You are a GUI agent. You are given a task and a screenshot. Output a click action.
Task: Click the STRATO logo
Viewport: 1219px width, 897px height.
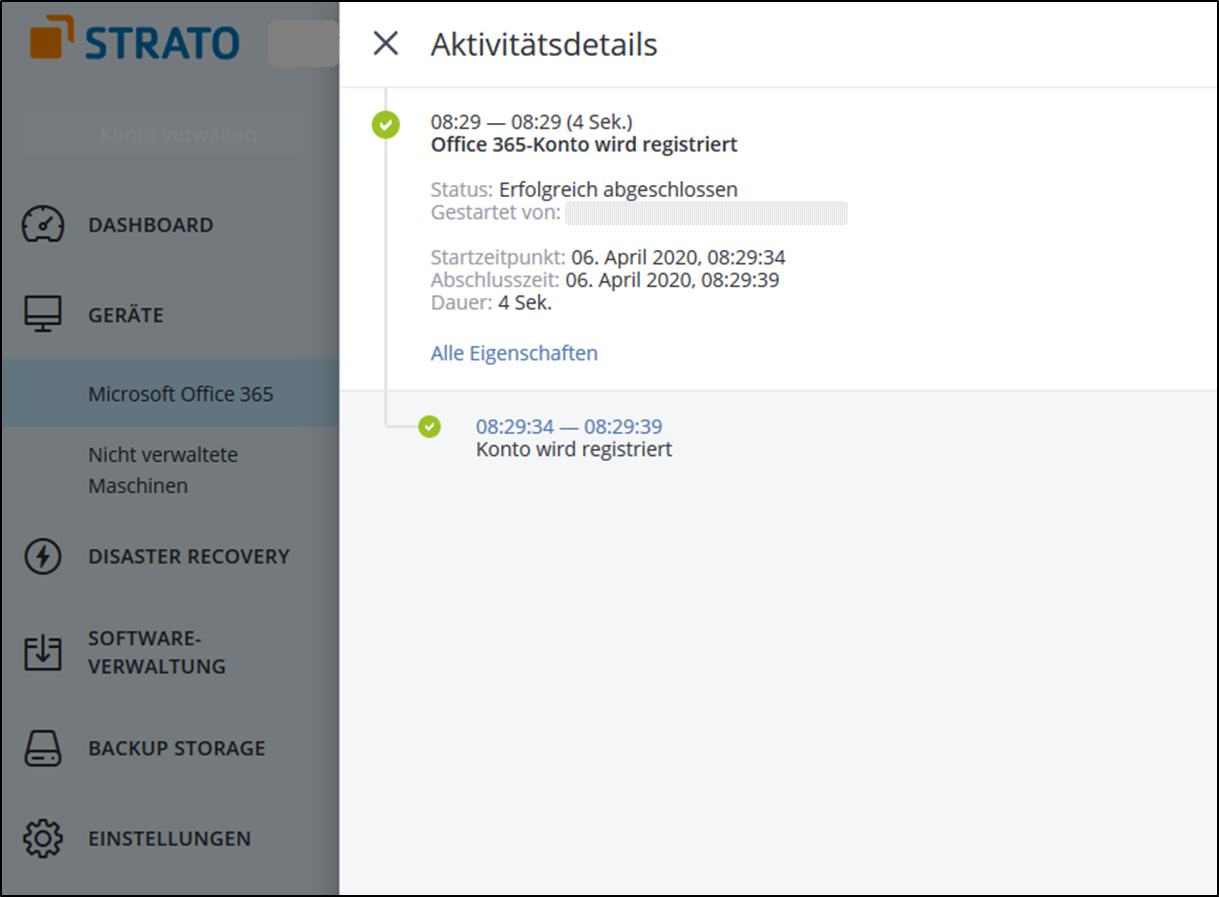[x=135, y=43]
